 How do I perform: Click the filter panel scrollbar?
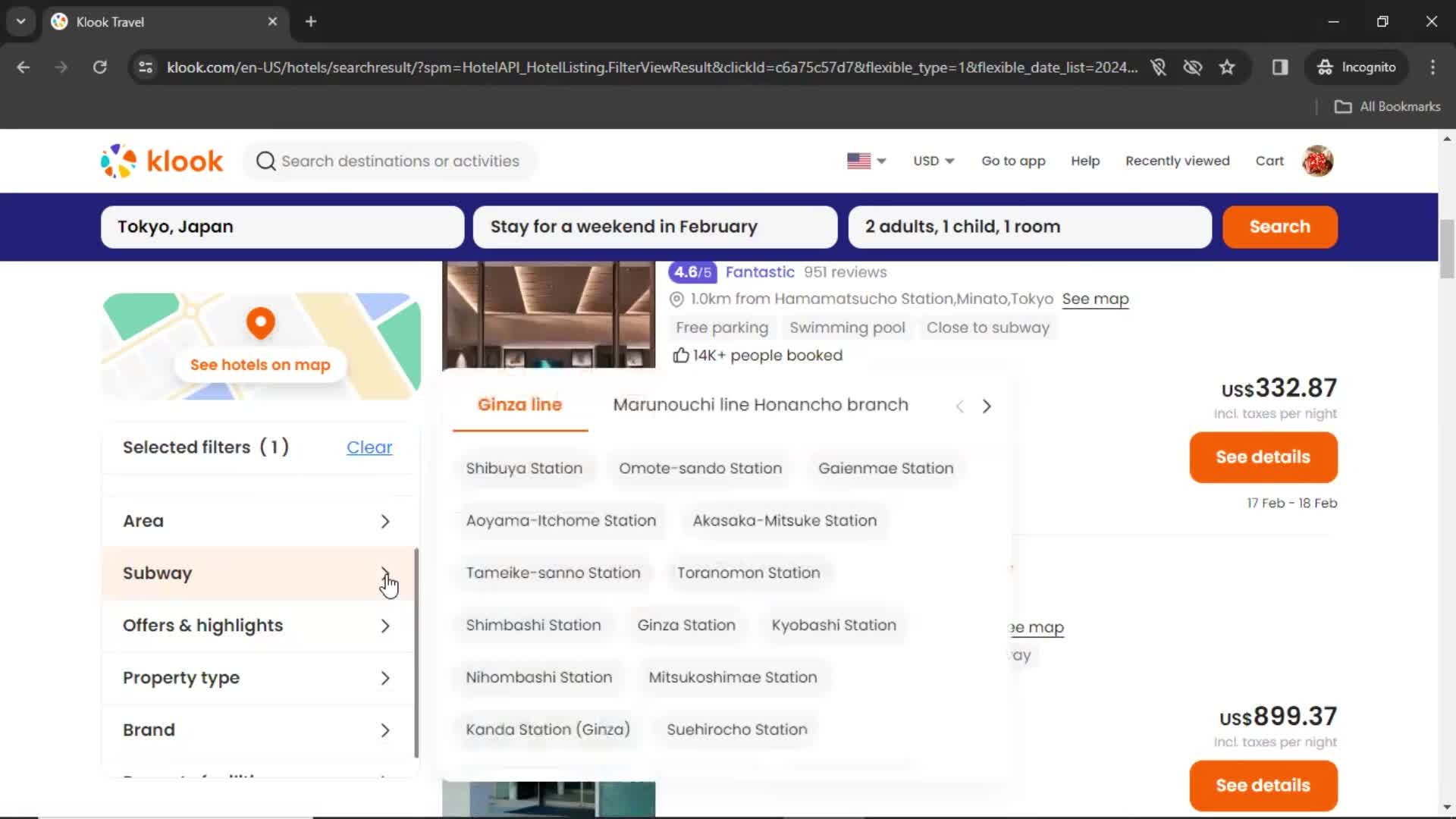(x=416, y=652)
